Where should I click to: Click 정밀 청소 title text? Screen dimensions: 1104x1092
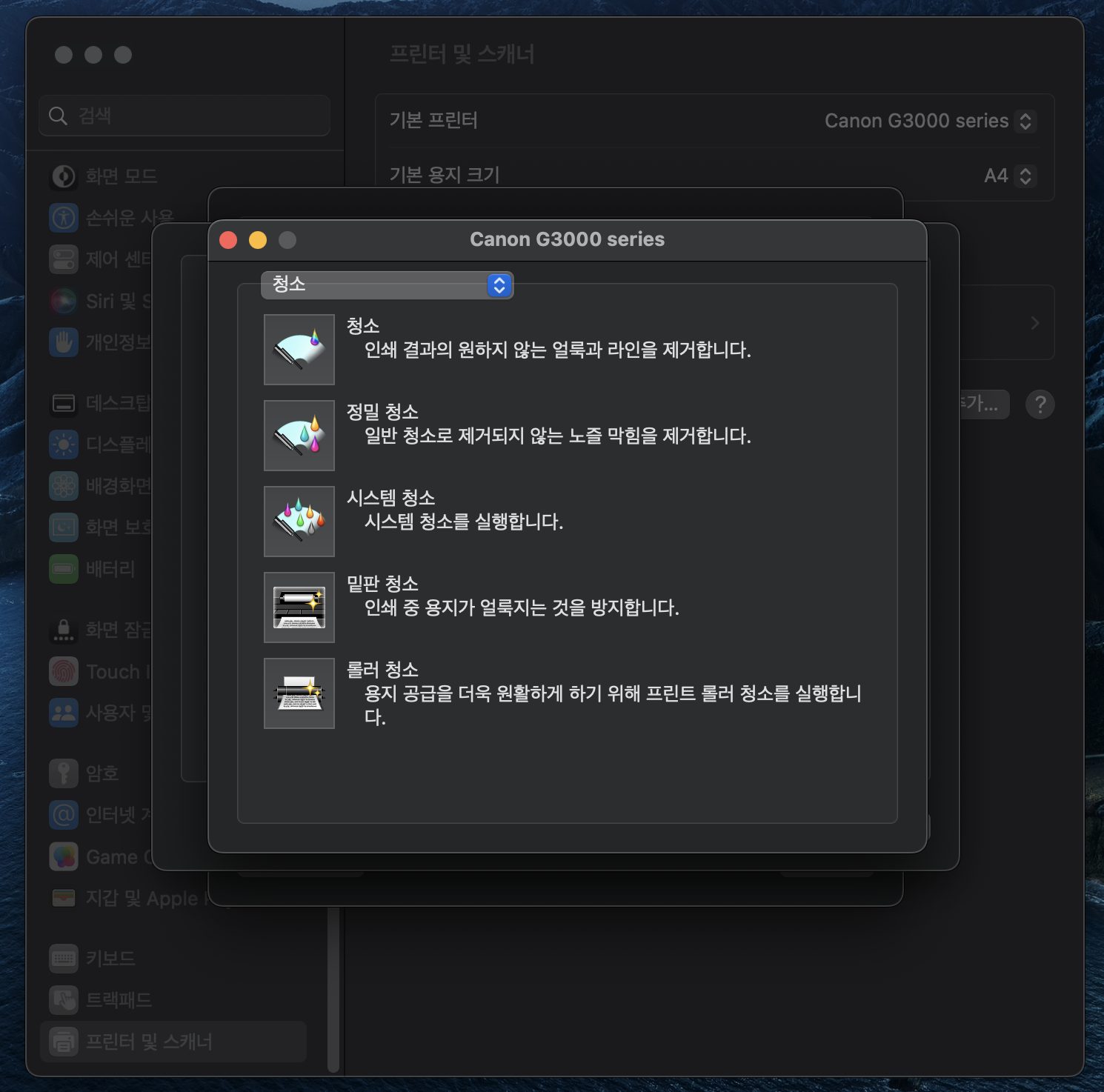(382, 412)
